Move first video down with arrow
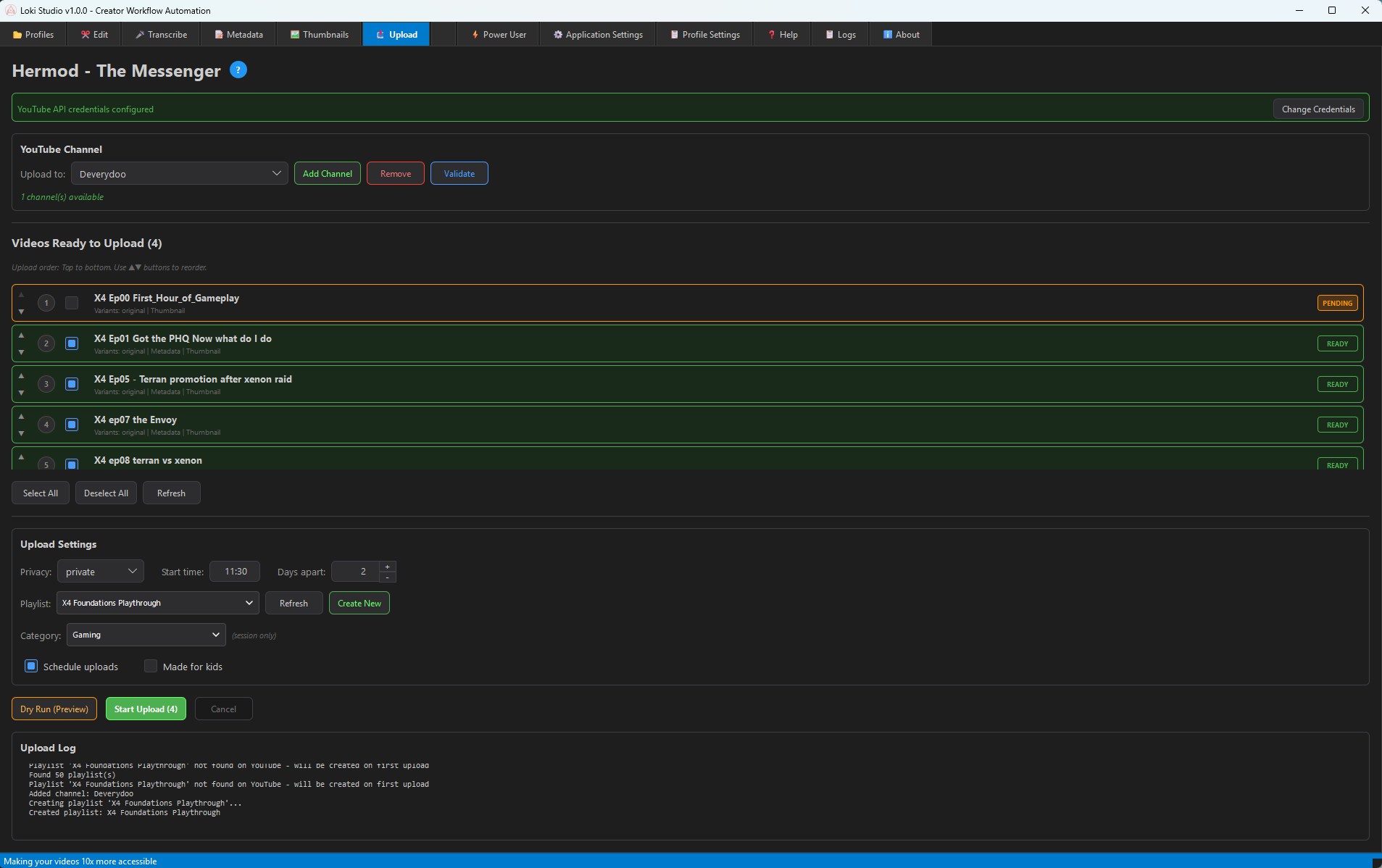This screenshot has height=868, width=1382. point(21,312)
